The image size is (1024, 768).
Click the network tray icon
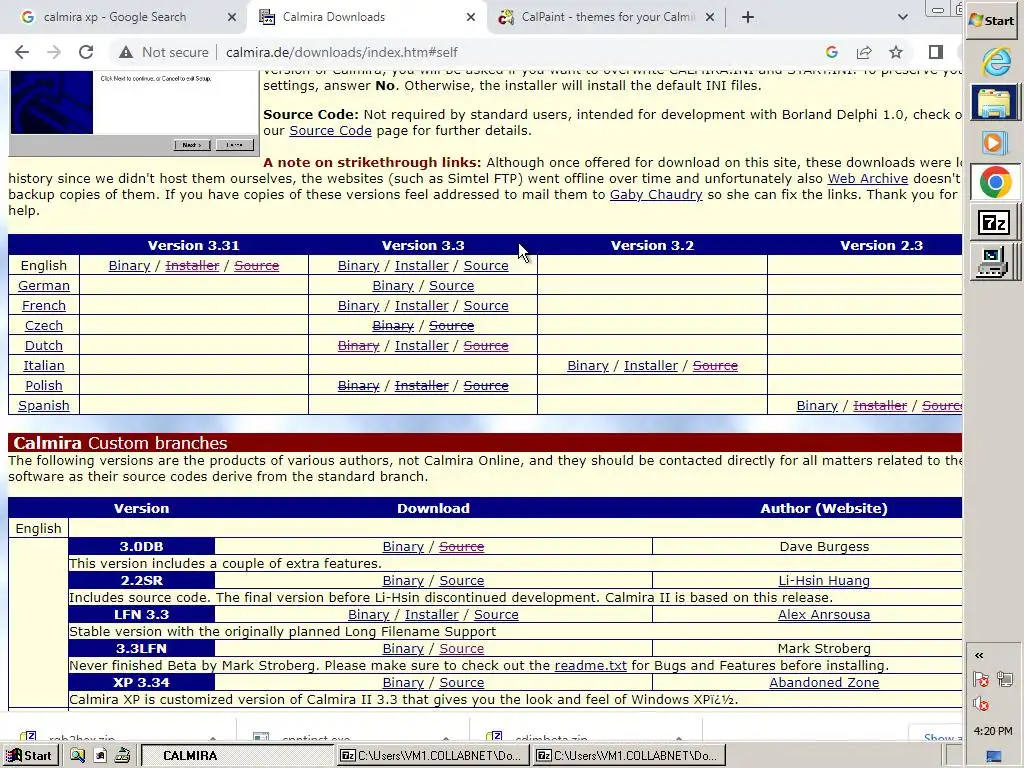[1006, 679]
